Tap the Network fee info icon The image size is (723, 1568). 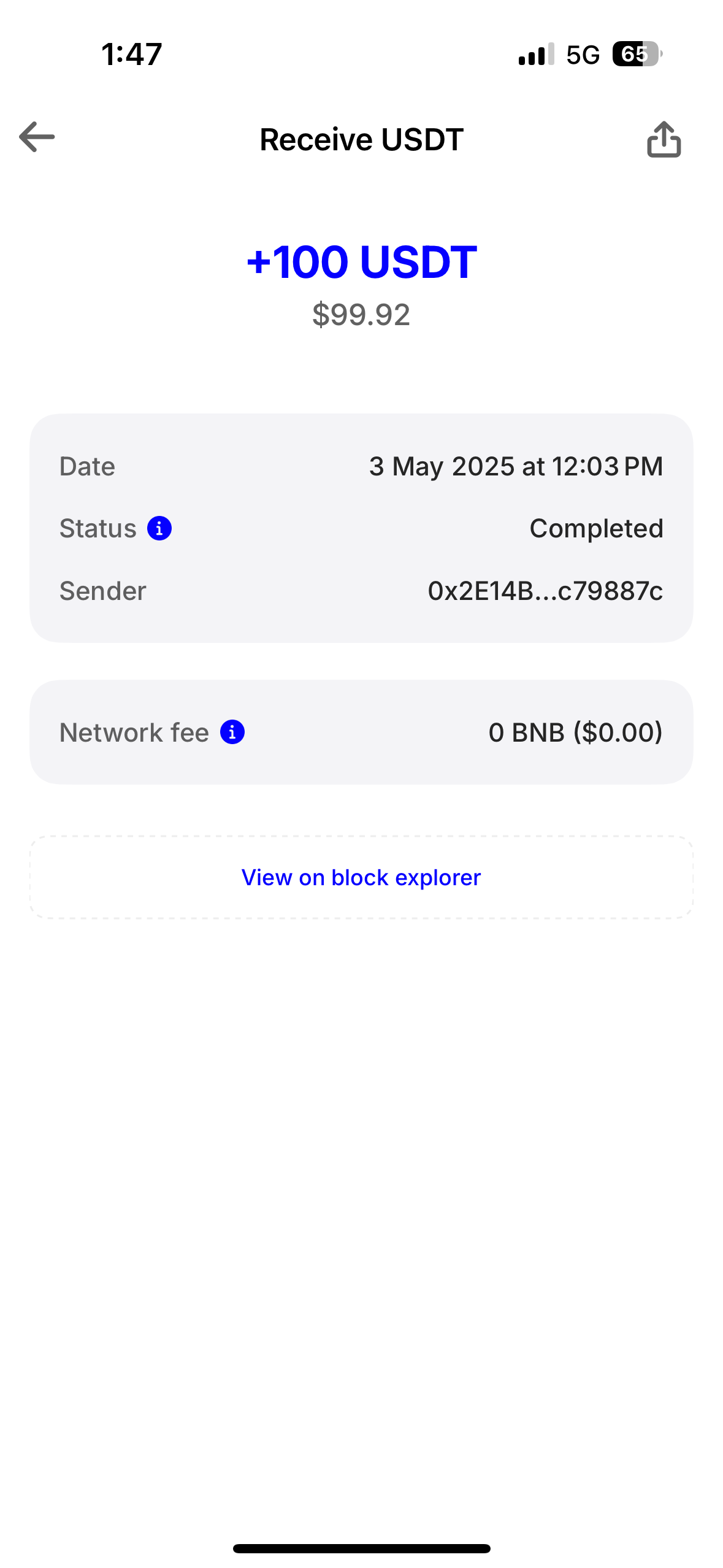[x=232, y=732]
